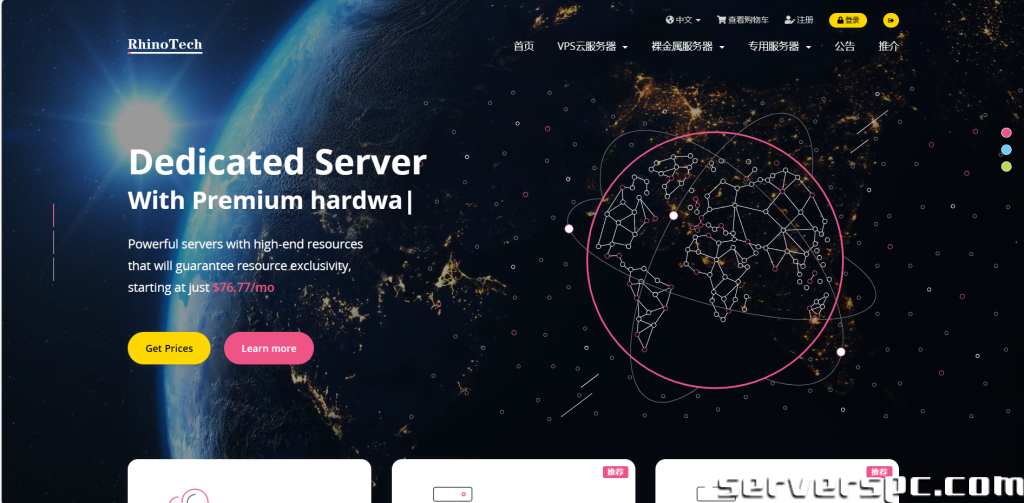Viewport: 1024px width, 503px height.
Task: Click the pink Learn more button
Action: tap(269, 348)
